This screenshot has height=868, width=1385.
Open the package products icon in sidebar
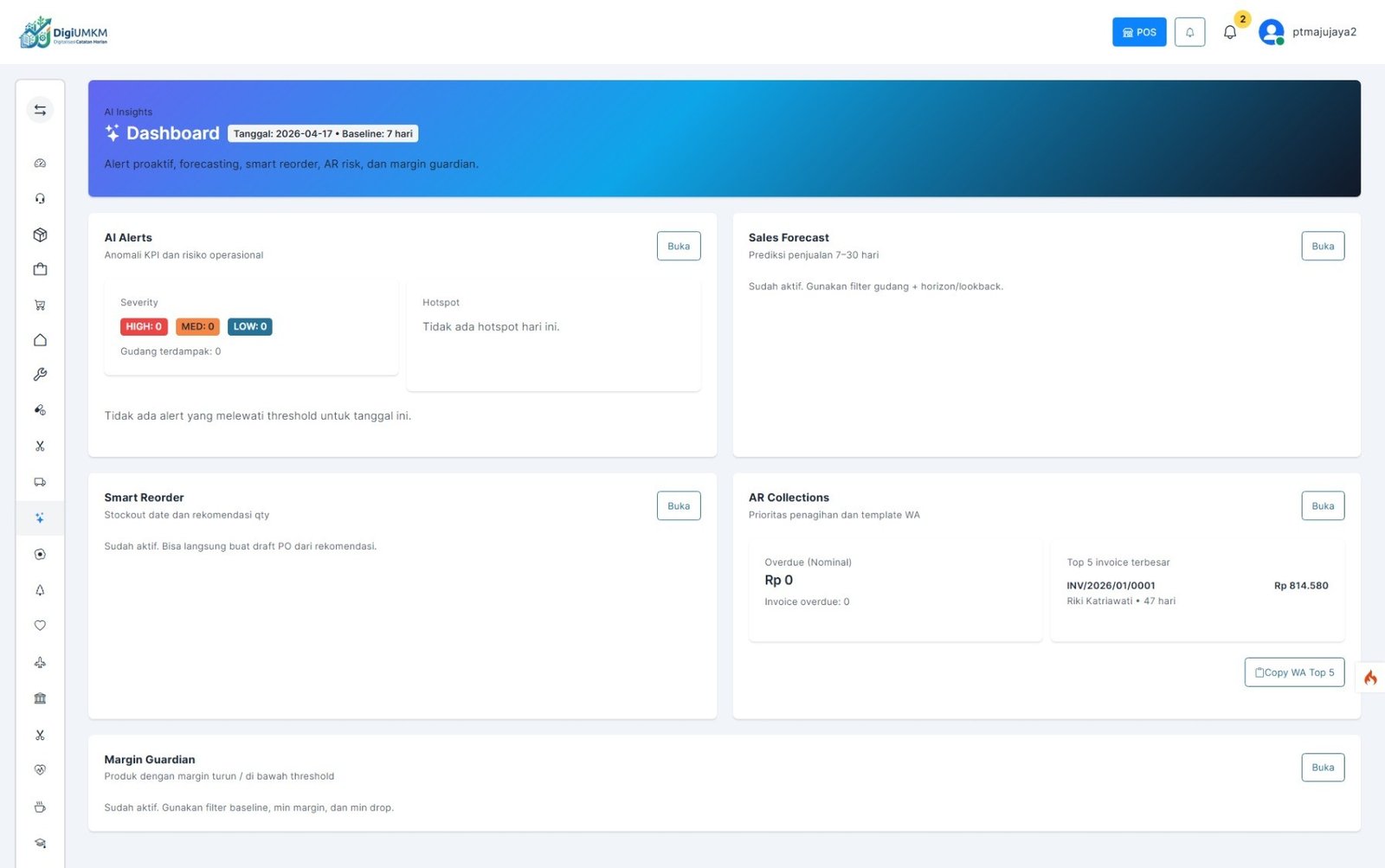click(x=40, y=235)
